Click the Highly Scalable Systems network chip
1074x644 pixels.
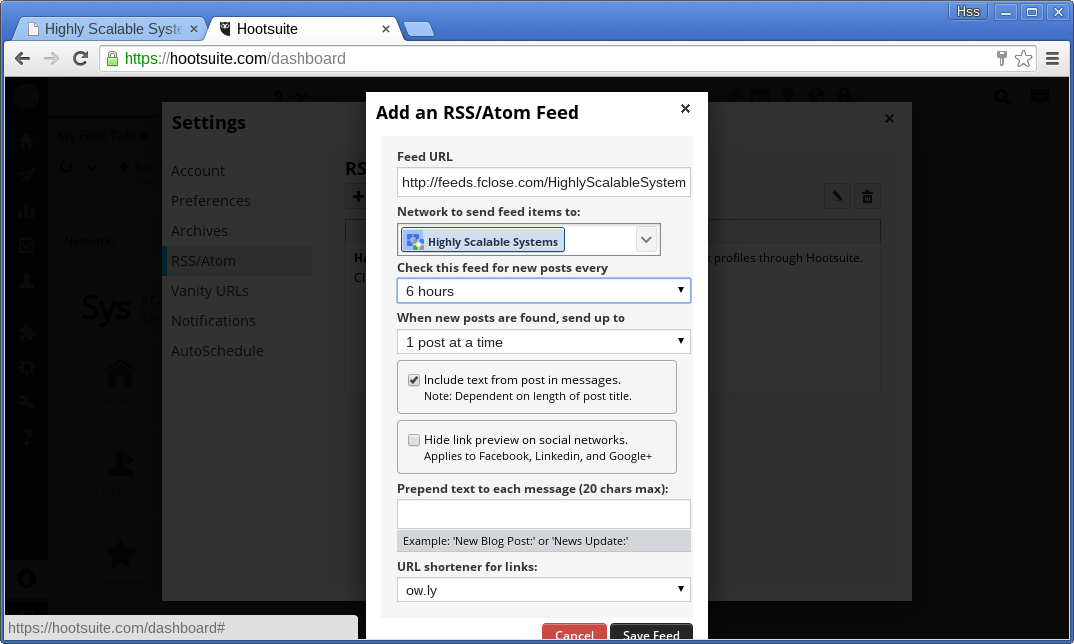coord(483,240)
